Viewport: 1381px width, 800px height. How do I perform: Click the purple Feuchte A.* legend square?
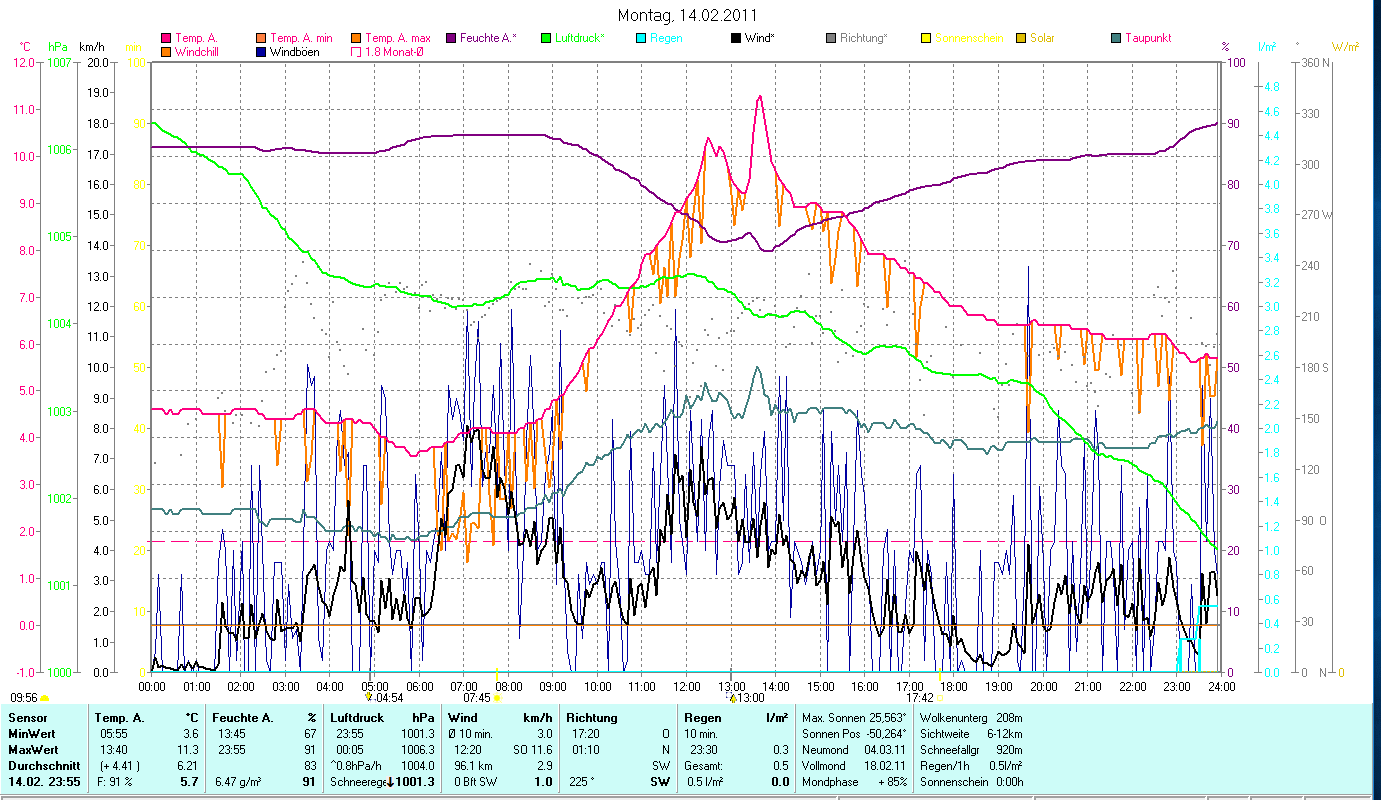coord(451,39)
